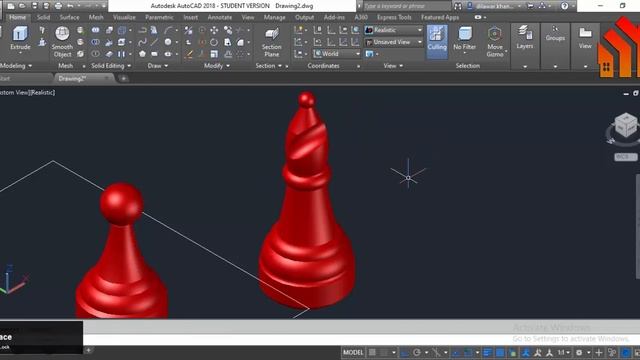This screenshot has height=360, width=640.
Task: Toggle ortho mode in status bar
Action: (x=405, y=352)
